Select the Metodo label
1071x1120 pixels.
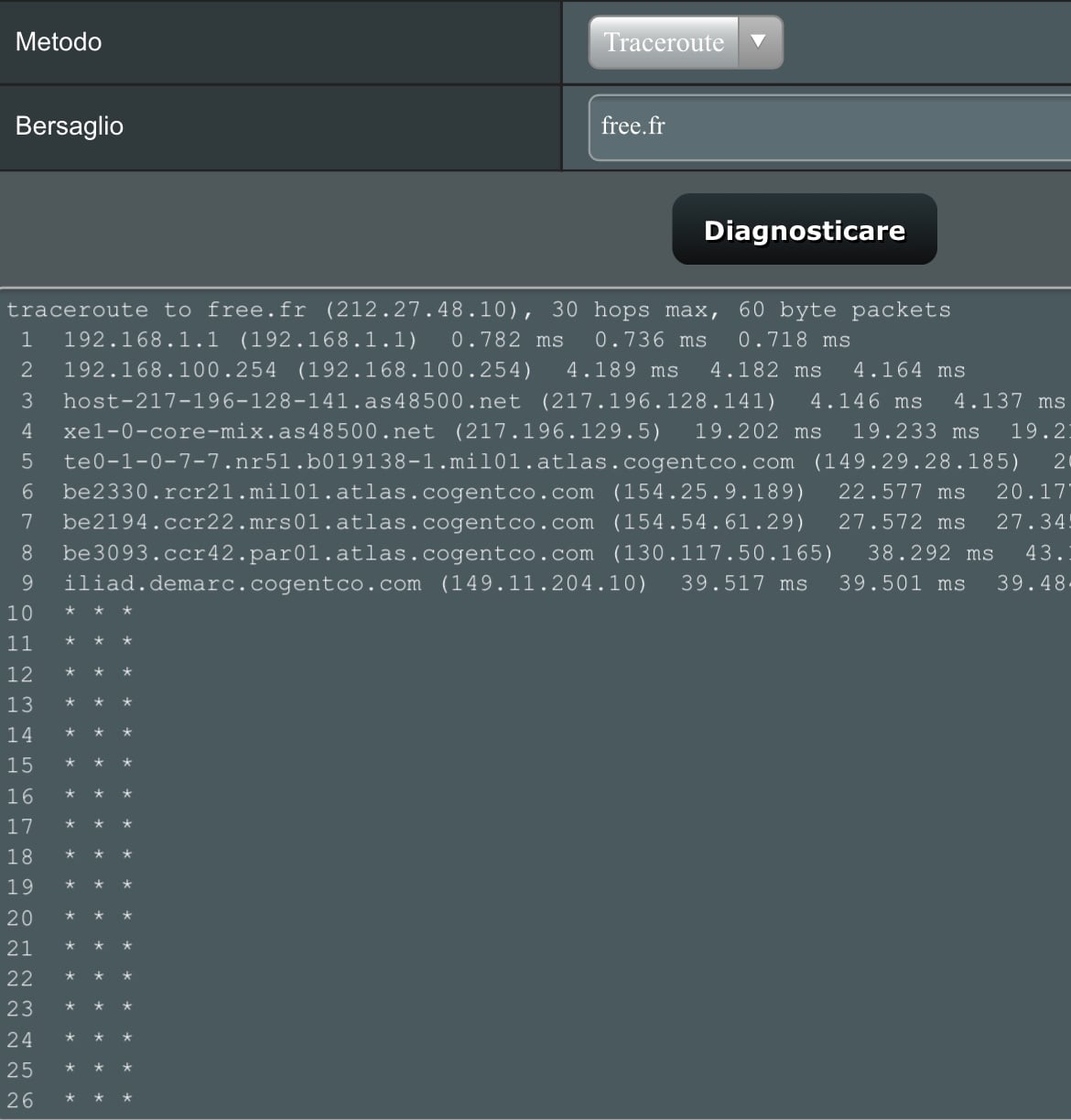[x=59, y=42]
